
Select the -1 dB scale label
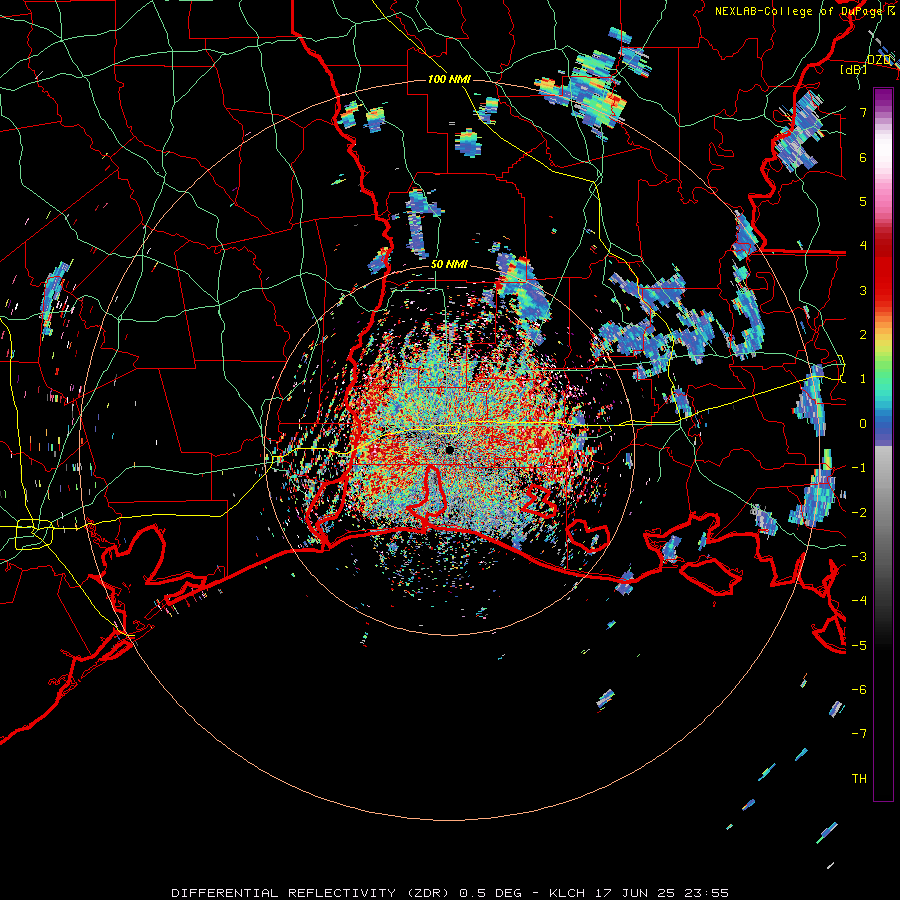[859, 468]
